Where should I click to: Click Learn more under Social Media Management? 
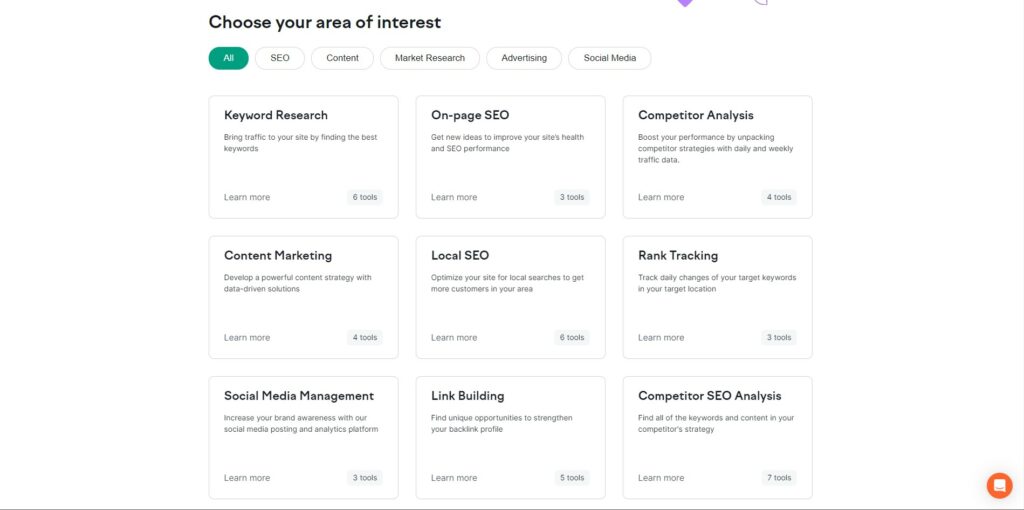(x=247, y=478)
